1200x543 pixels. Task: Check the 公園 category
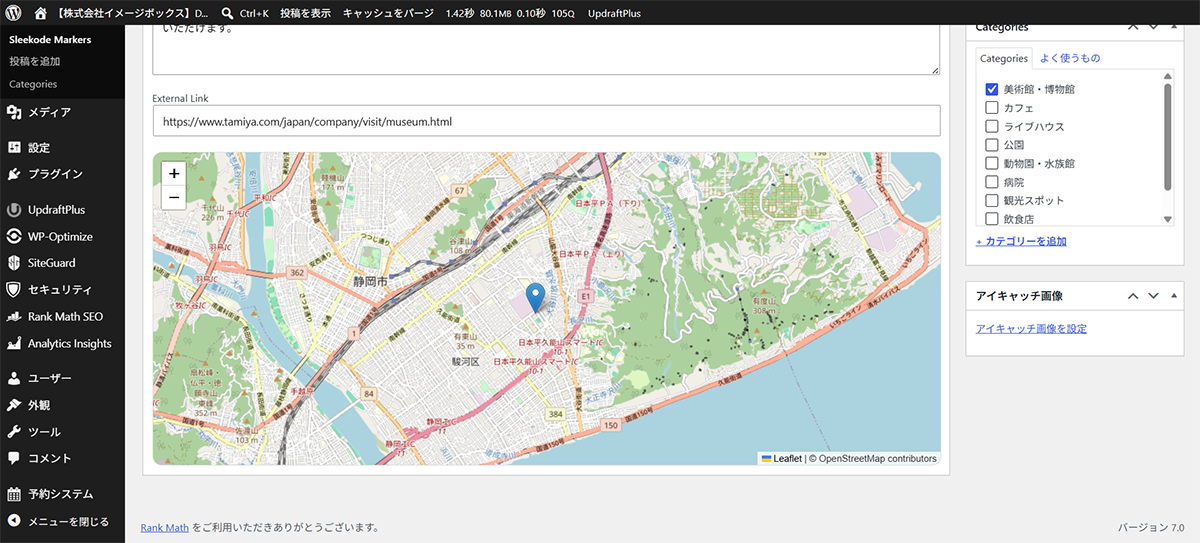pyautogui.click(x=992, y=145)
